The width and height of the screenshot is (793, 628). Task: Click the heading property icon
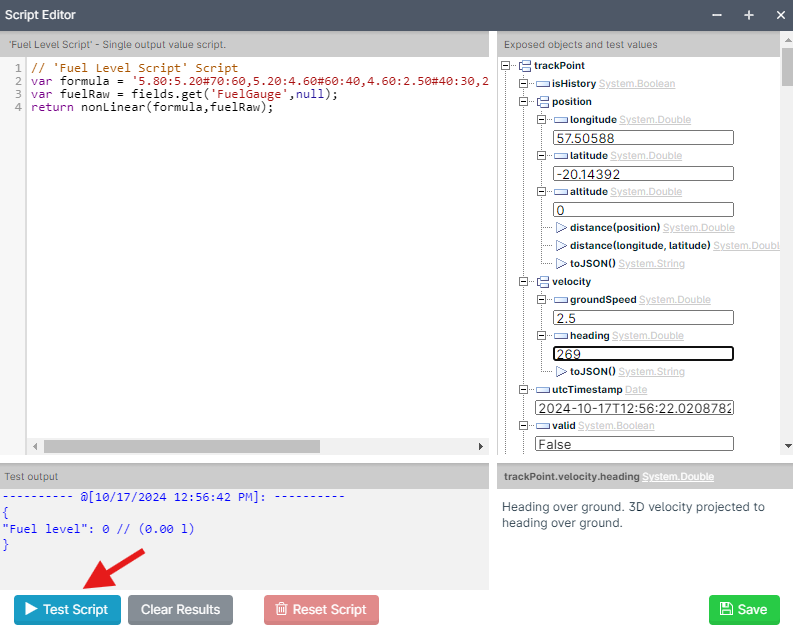(561, 336)
